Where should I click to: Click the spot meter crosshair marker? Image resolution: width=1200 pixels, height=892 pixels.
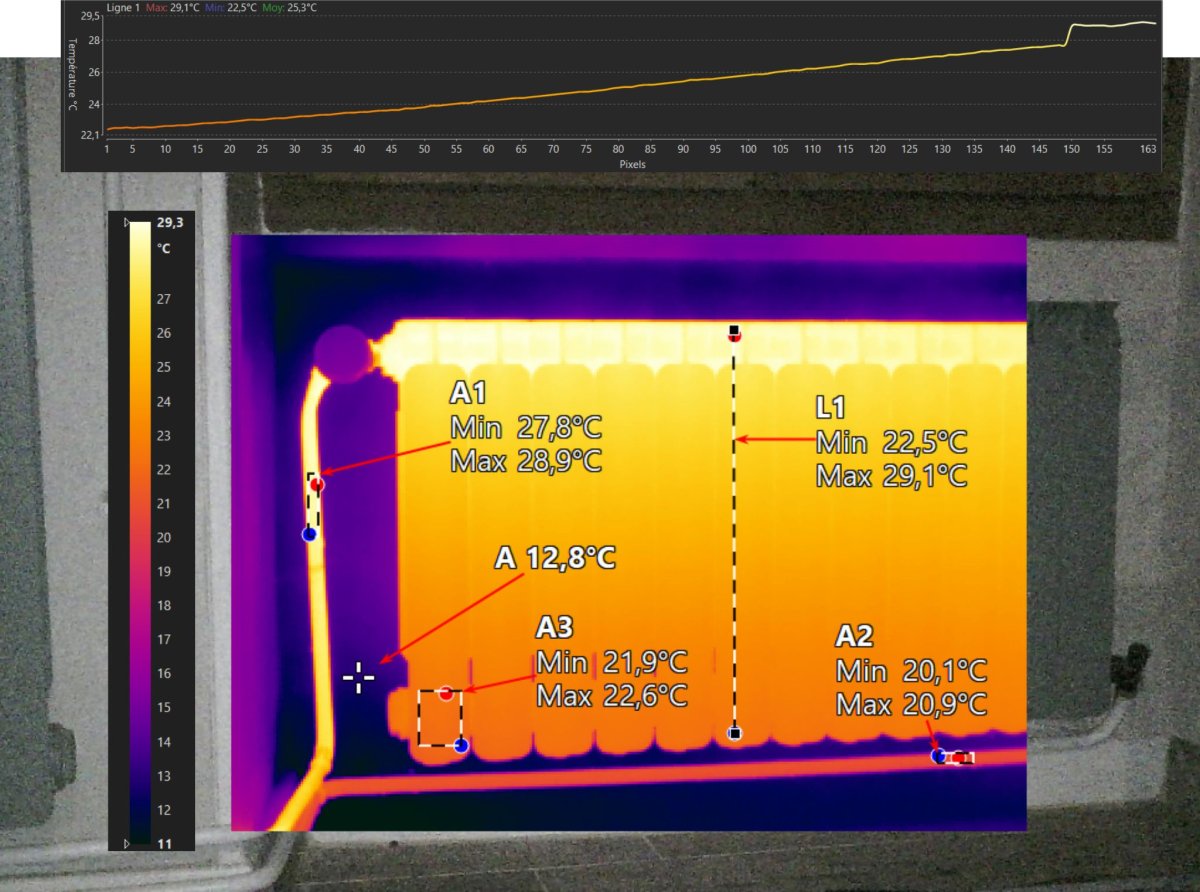click(358, 678)
